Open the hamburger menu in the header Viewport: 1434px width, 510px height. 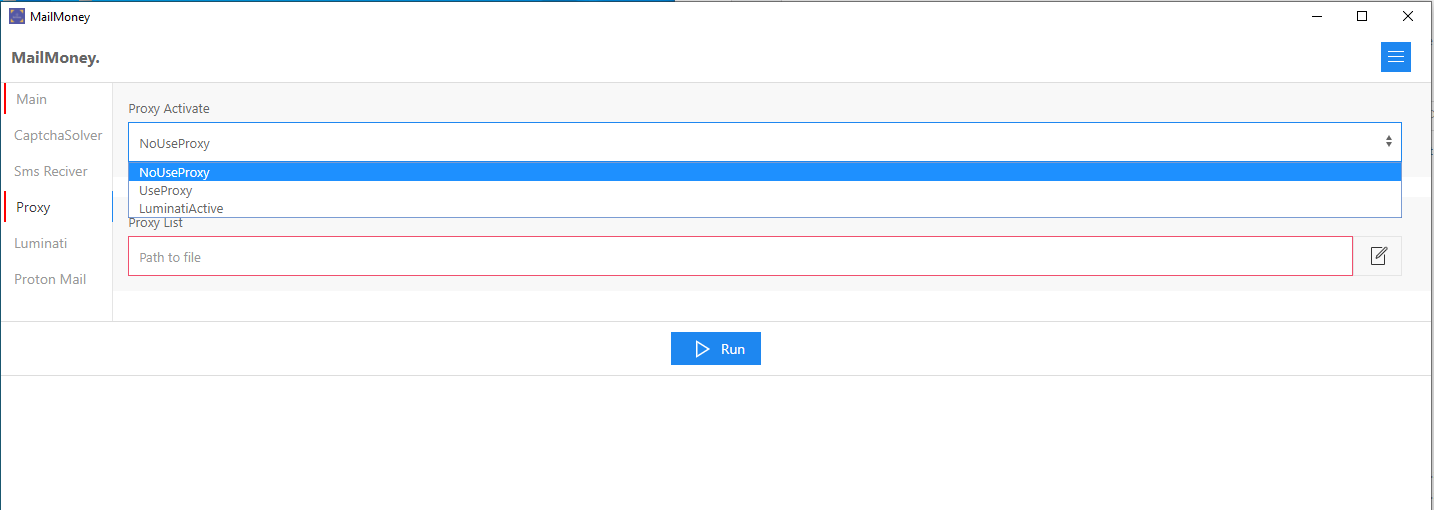(x=1395, y=57)
